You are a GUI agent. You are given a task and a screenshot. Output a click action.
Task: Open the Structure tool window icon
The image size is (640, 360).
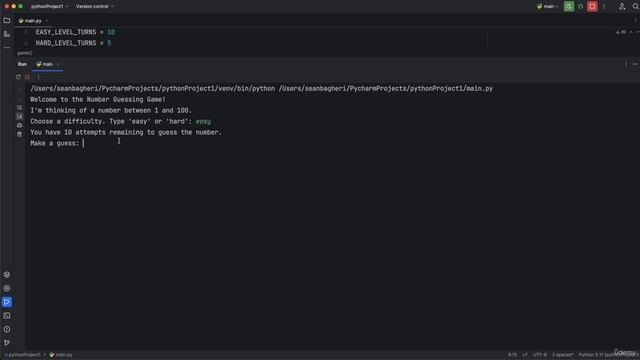click(7, 34)
